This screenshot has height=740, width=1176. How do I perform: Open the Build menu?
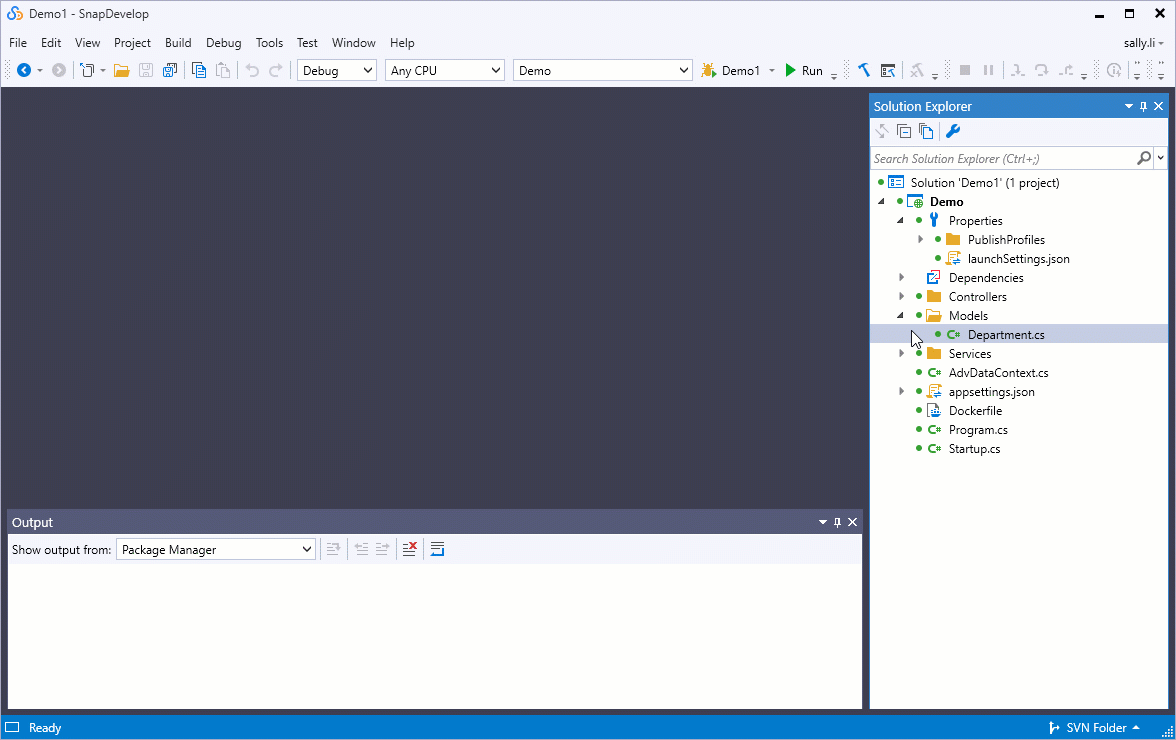[x=178, y=43]
